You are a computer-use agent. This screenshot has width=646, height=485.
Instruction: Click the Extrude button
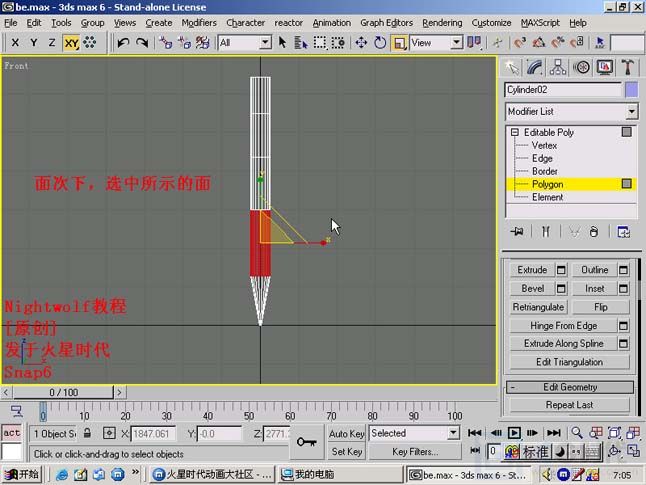tap(532, 270)
